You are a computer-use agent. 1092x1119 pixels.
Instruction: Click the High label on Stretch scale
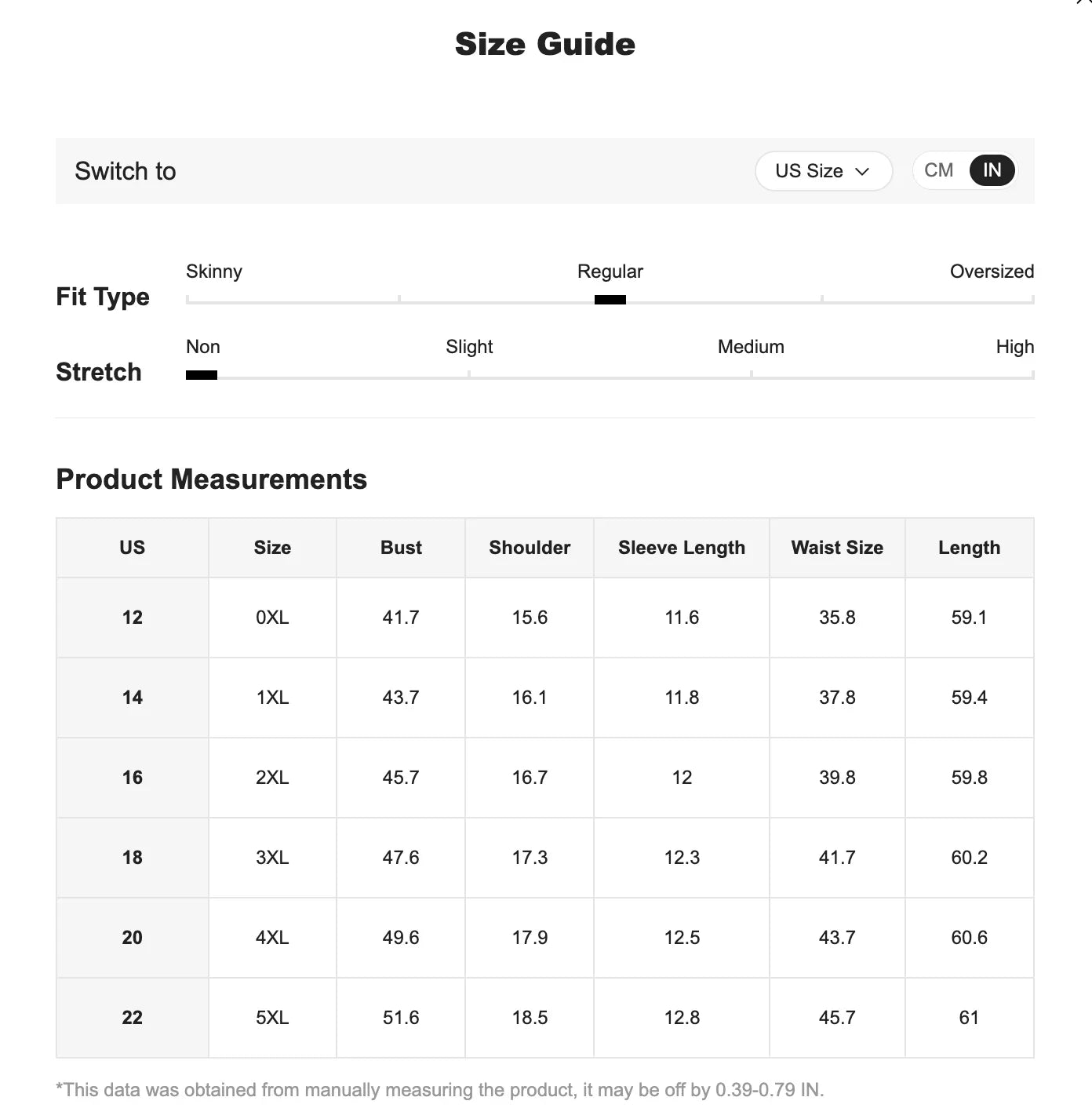click(x=1014, y=346)
